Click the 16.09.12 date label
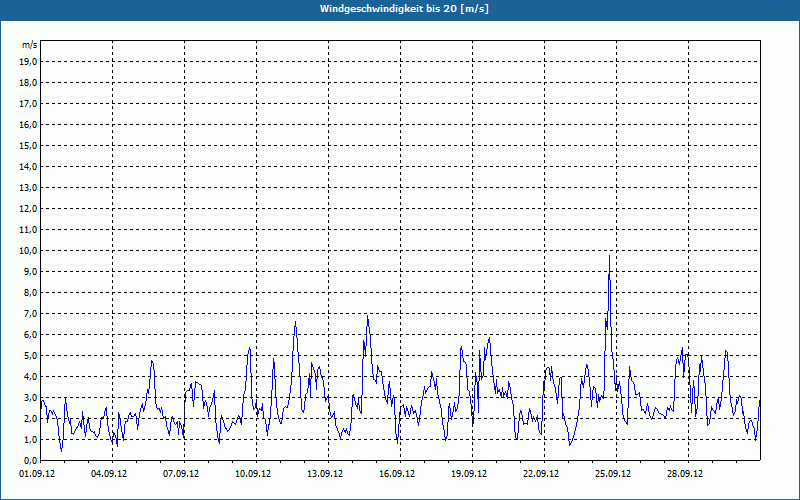 [396, 473]
